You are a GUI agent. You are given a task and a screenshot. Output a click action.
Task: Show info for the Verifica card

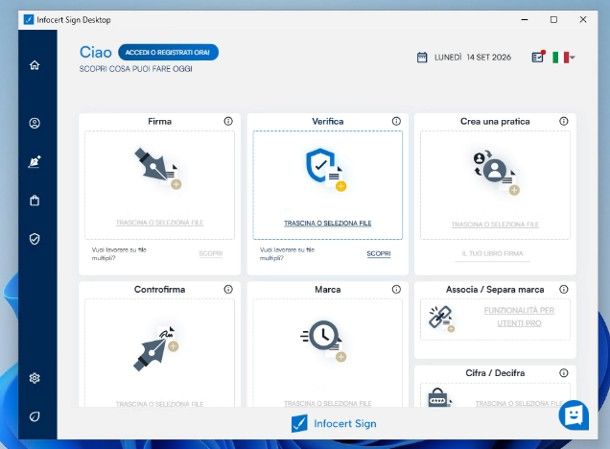pyautogui.click(x=396, y=121)
